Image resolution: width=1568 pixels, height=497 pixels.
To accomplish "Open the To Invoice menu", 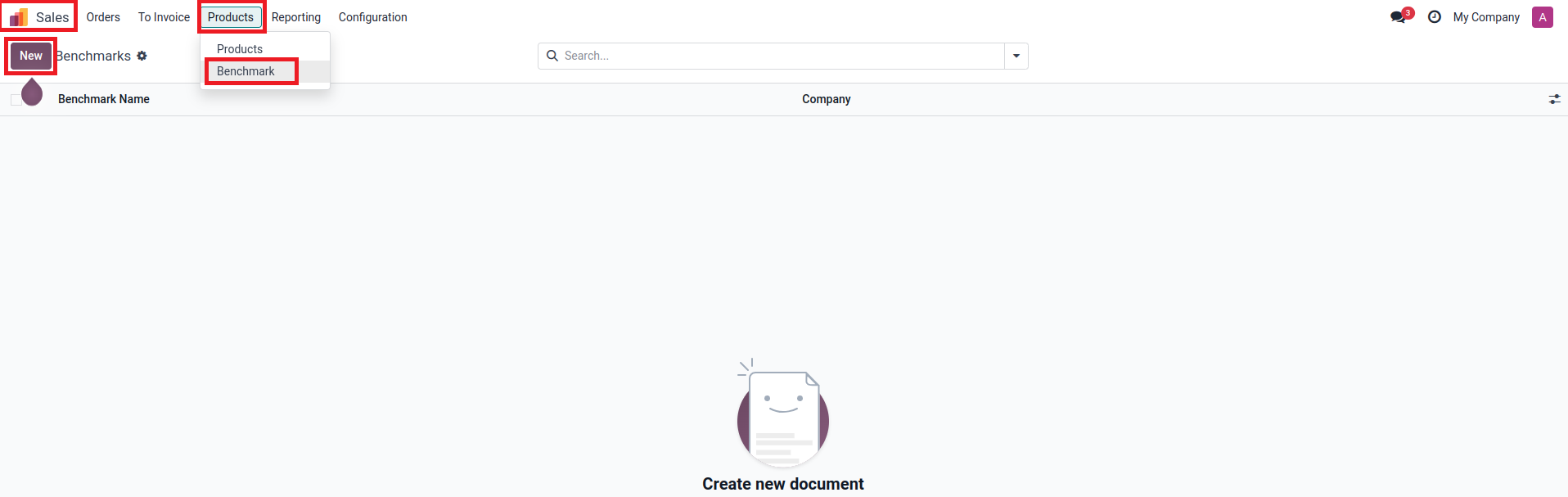I will point(164,17).
